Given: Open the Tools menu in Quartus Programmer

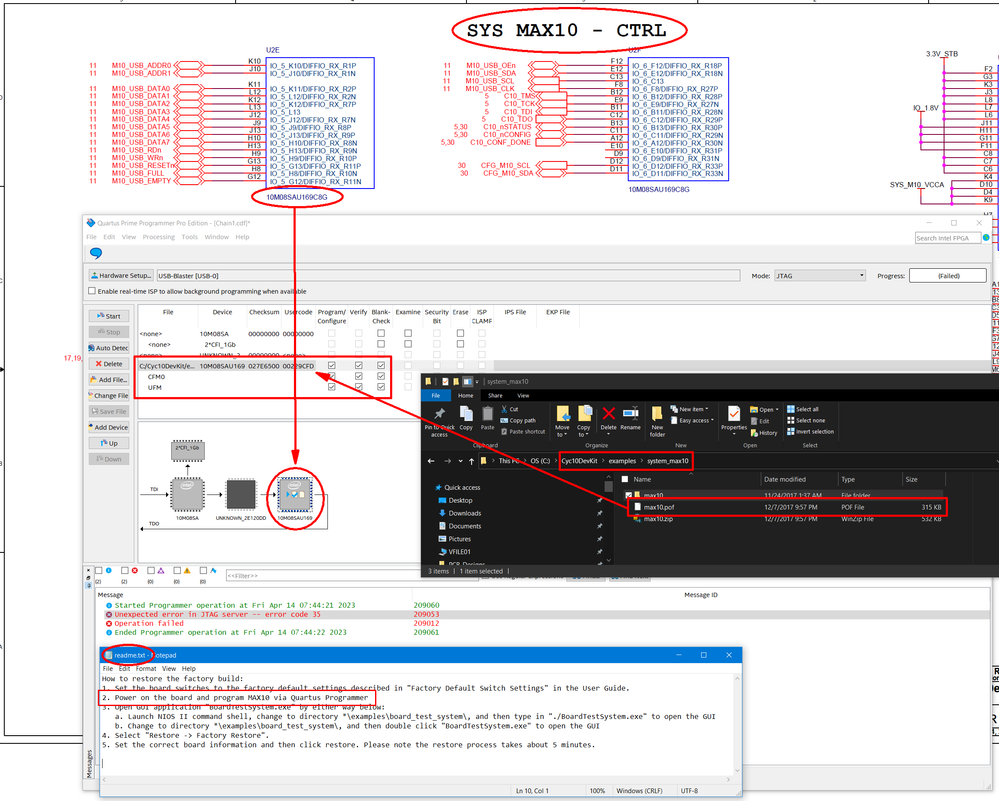Looking at the screenshot, I should coord(189,236).
